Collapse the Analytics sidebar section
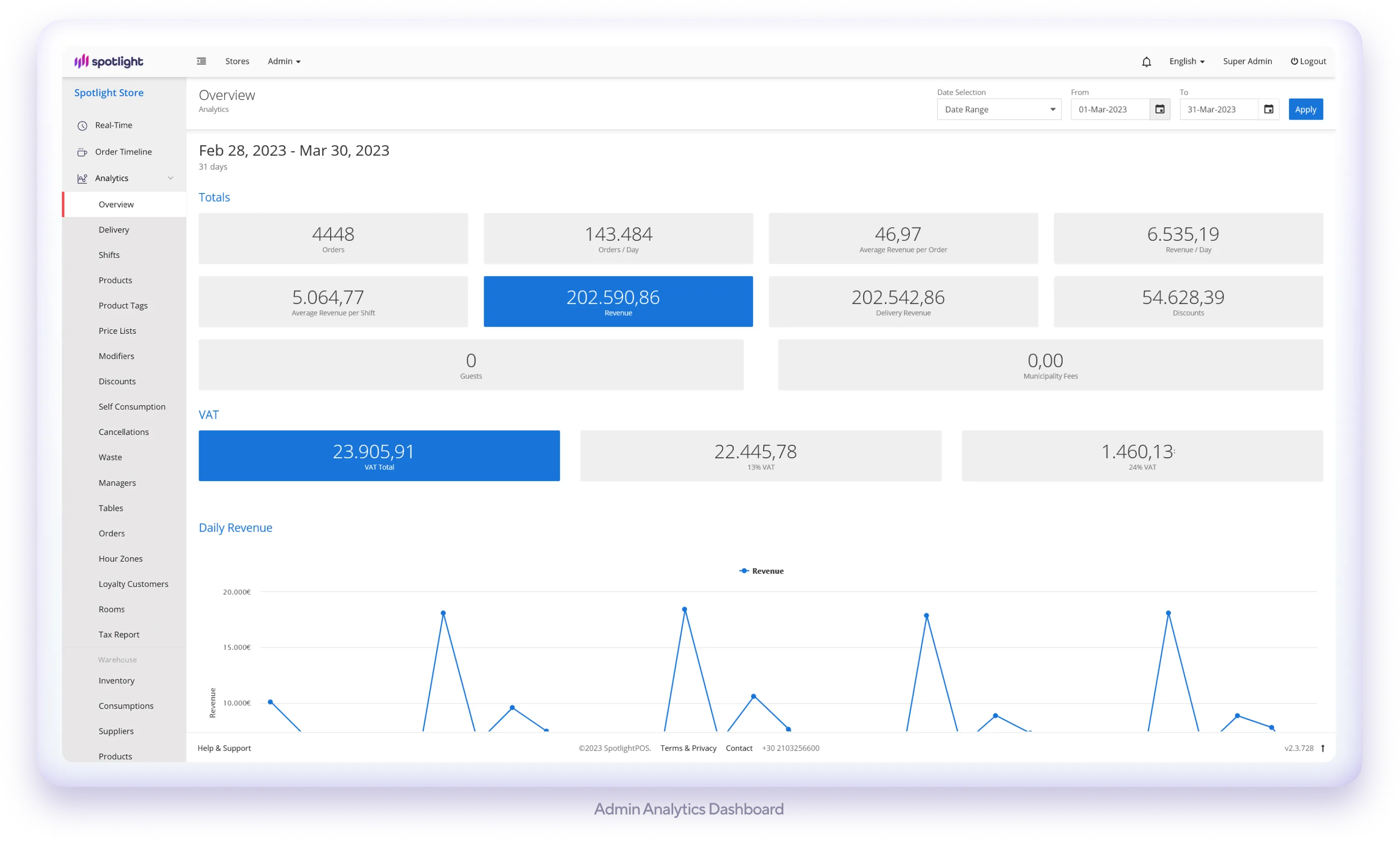The image size is (1400, 842). coord(170,178)
